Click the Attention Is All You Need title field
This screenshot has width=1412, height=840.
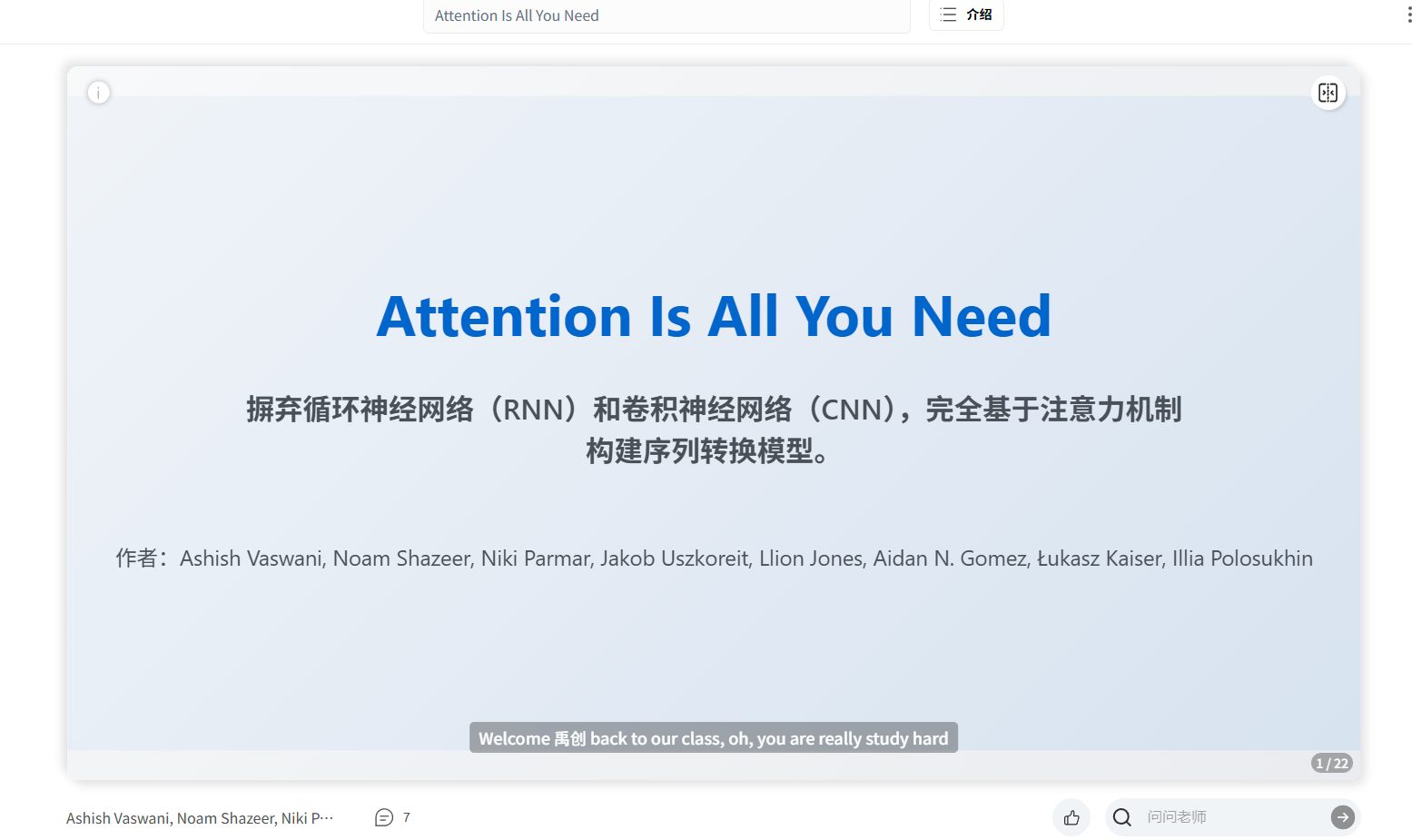tap(666, 15)
